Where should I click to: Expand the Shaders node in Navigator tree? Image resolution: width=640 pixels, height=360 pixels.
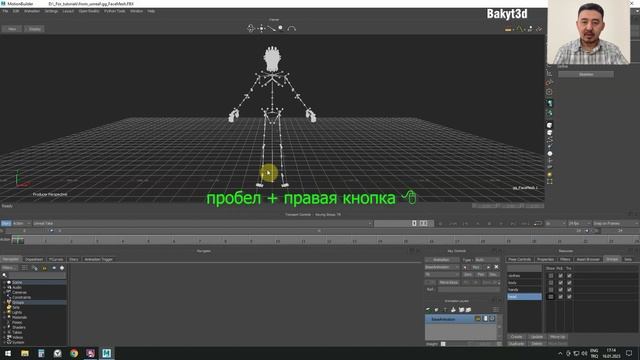tap(4, 327)
